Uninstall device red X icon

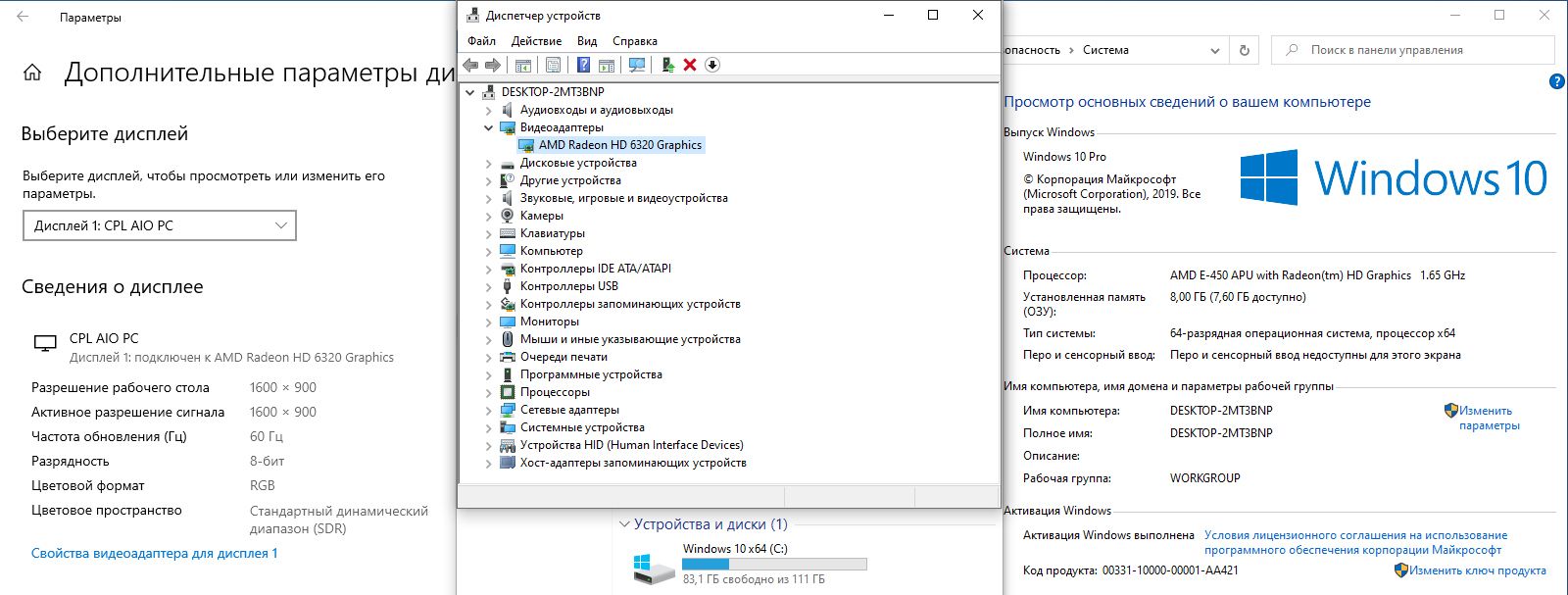690,65
